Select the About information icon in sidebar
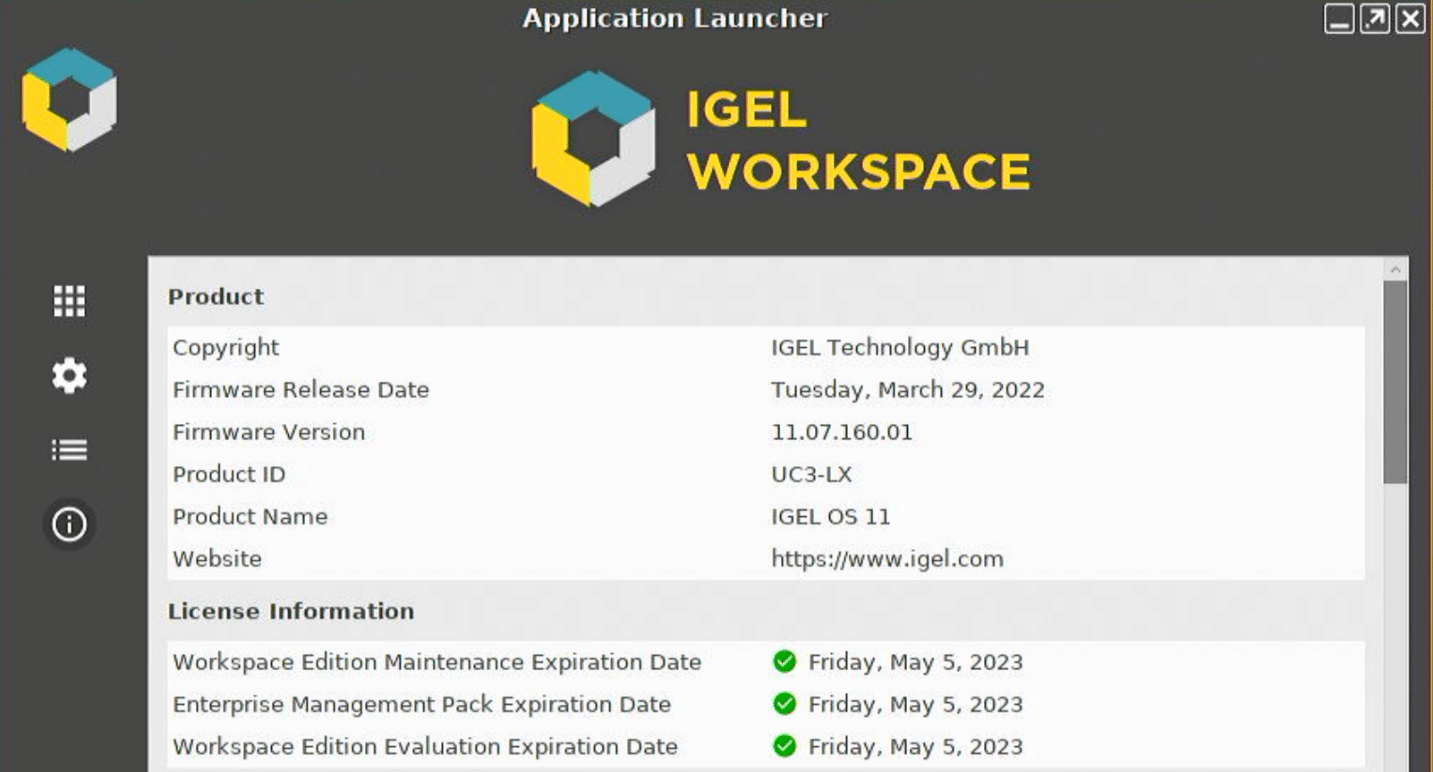 click(69, 524)
